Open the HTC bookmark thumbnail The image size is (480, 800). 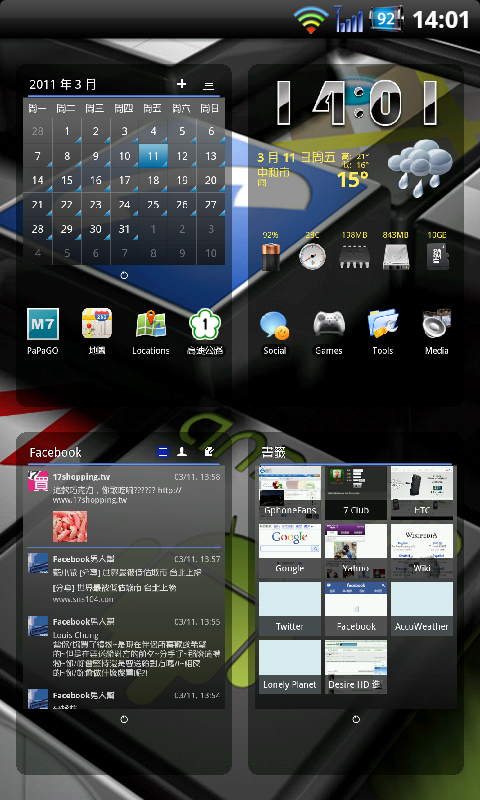422,491
